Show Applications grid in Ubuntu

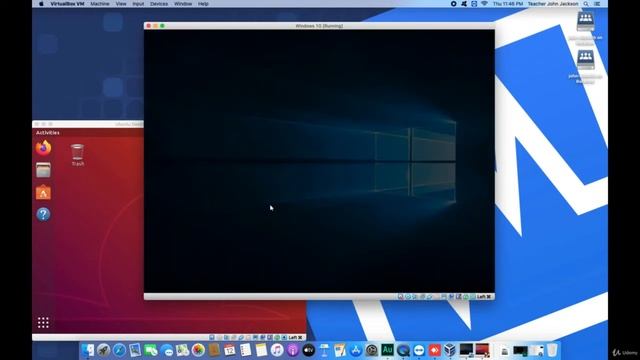(43, 322)
